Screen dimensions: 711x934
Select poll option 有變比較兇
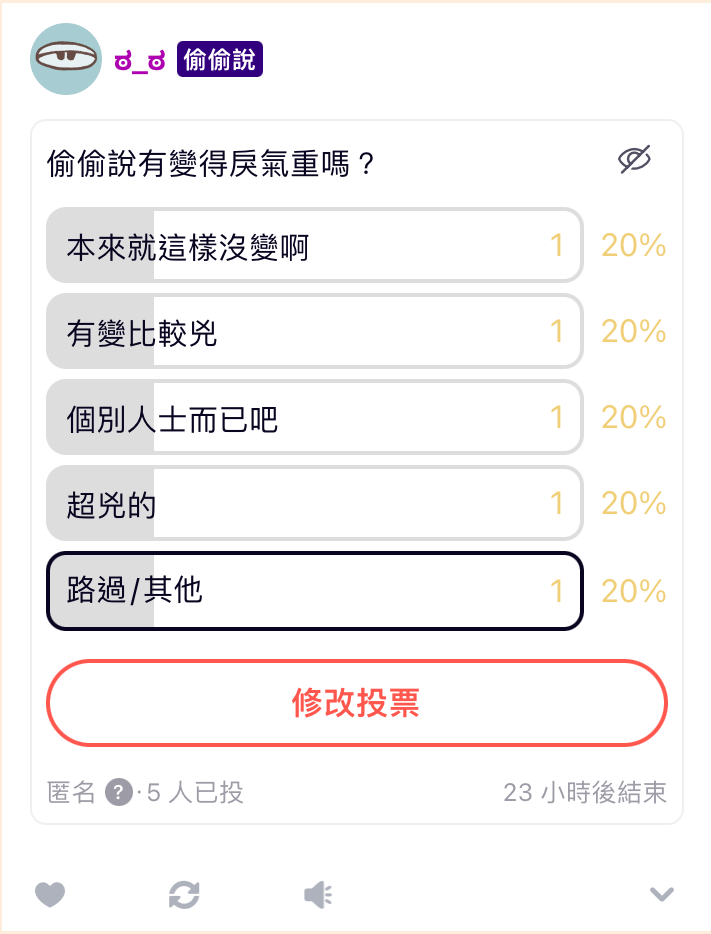pos(314,331)
